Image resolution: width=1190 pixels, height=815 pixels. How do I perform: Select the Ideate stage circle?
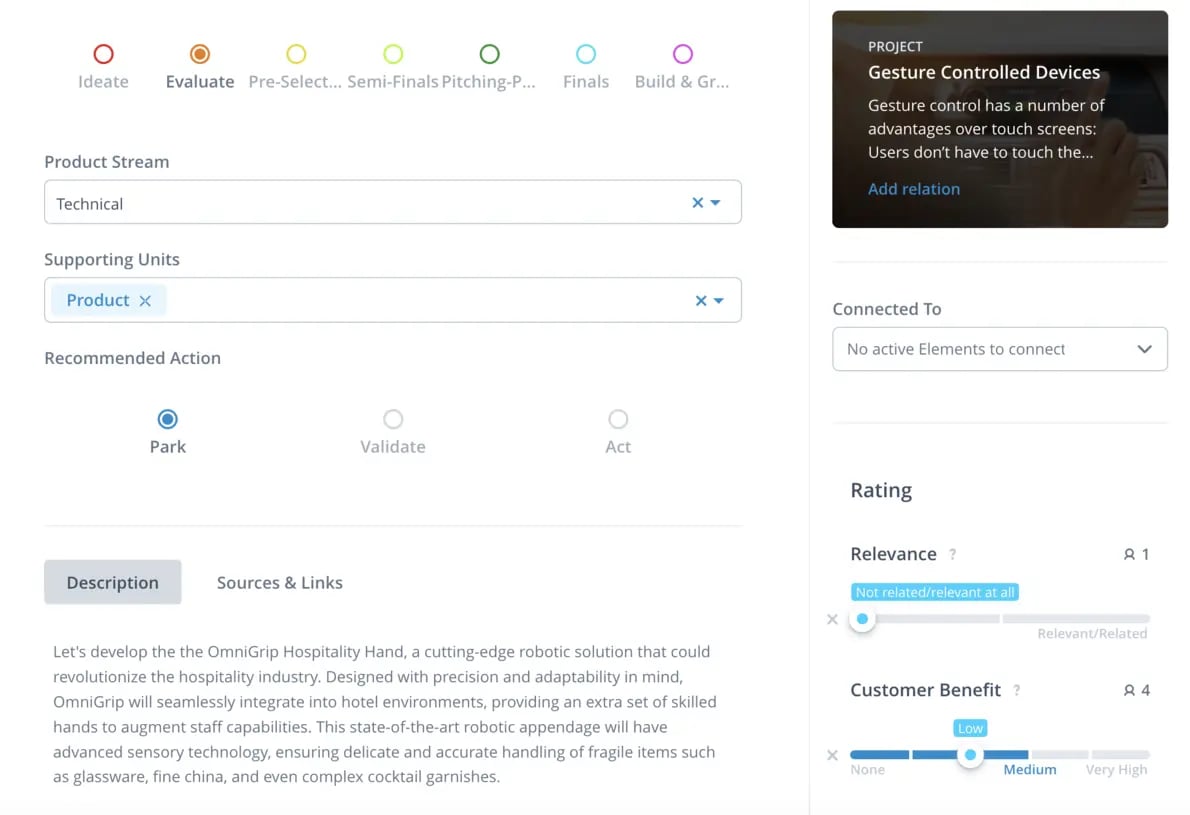[x=103, y=54]
